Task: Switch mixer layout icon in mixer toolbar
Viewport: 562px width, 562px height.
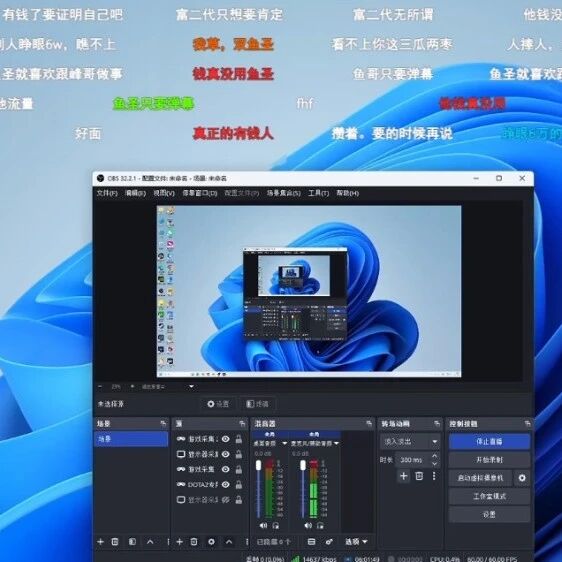Action: [311, 542]
